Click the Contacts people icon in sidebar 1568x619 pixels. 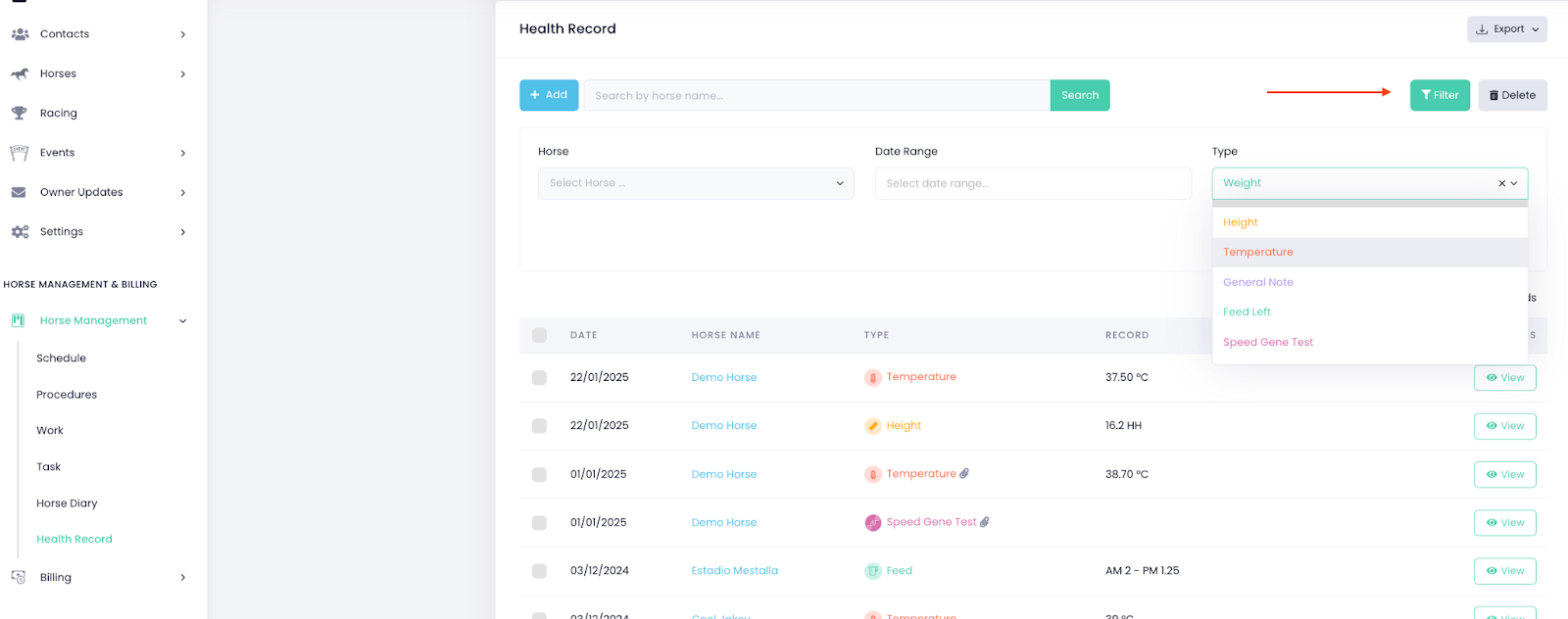click(x=20, y=34)
